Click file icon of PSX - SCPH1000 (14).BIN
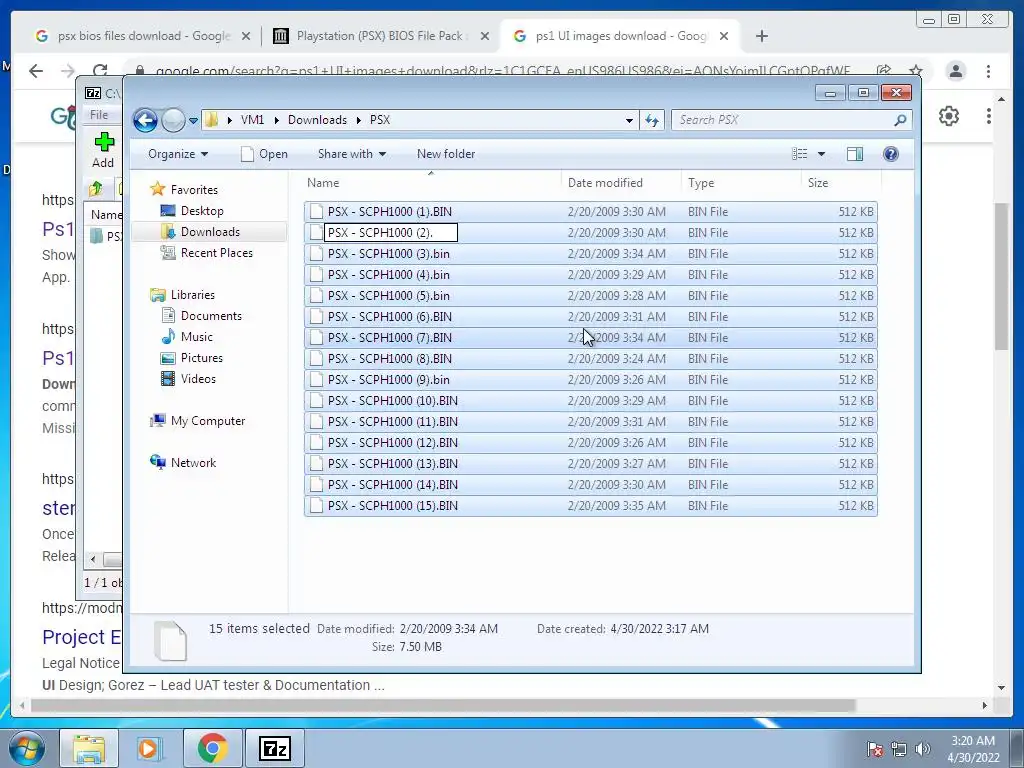This screenshot has width=1024, height=768. [x=316, y=485]
